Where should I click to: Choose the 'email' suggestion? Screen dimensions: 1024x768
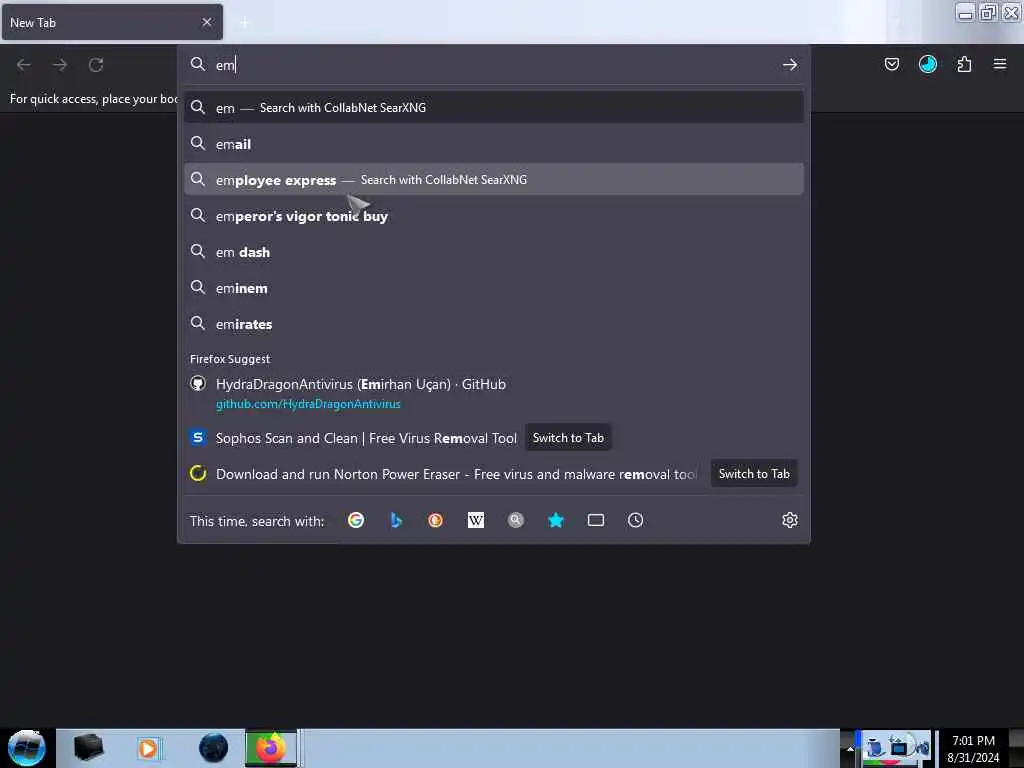(494, 144)
